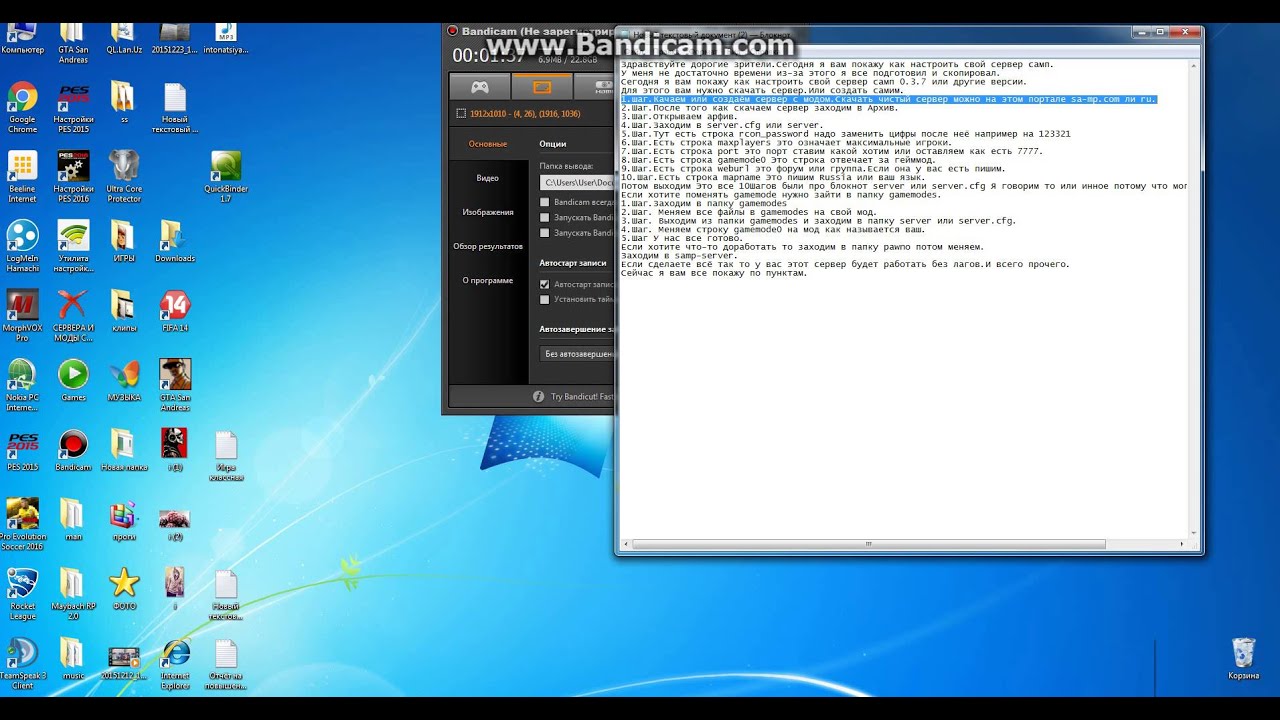1280x720 pixels.
Task: Switch to Основные tab in Bandicam
Action: click(488, 144)
